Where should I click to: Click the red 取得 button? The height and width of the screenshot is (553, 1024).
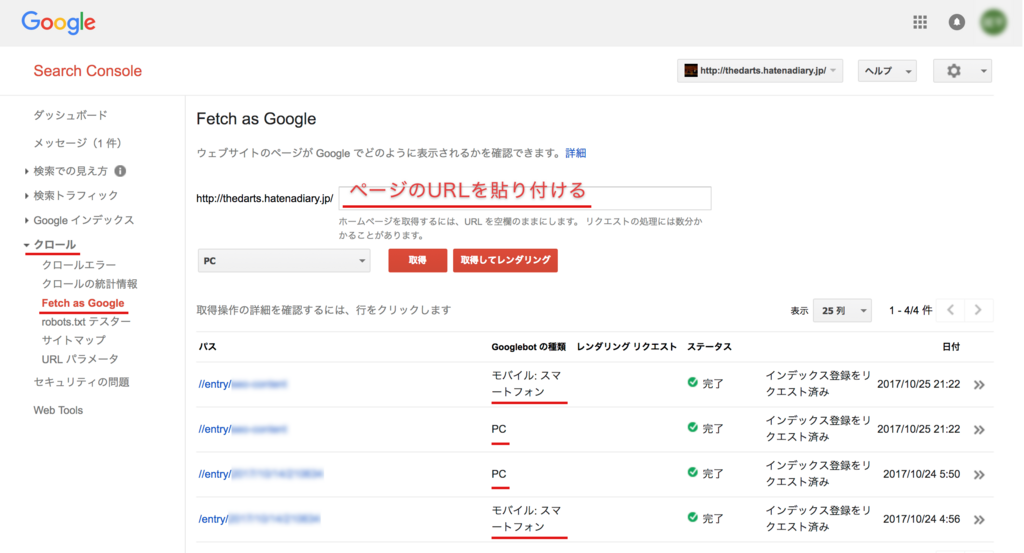(x=417, y=260)
